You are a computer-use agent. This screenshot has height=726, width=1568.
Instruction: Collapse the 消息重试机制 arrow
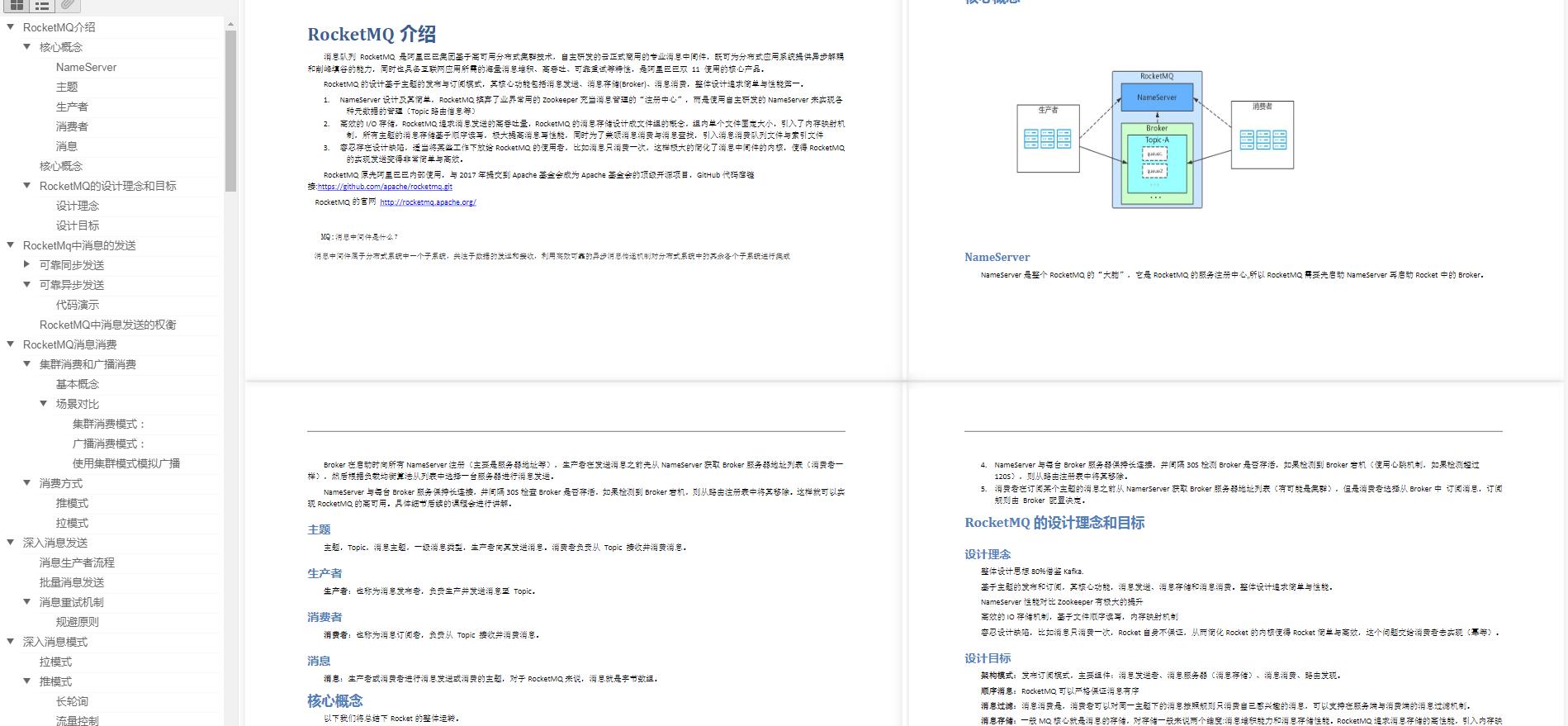click(x=27, y=602)
